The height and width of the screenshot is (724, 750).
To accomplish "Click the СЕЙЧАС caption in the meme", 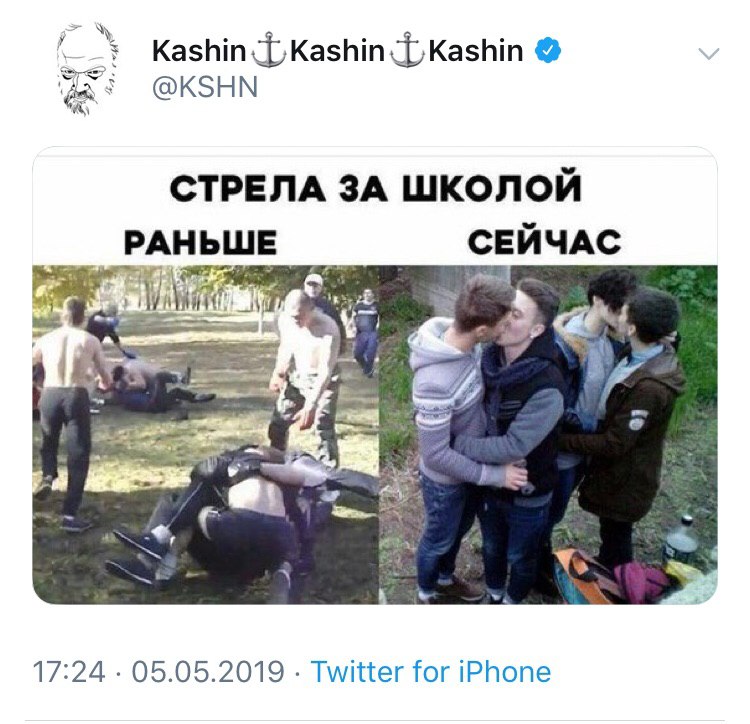I will click(x=544, y=241).
